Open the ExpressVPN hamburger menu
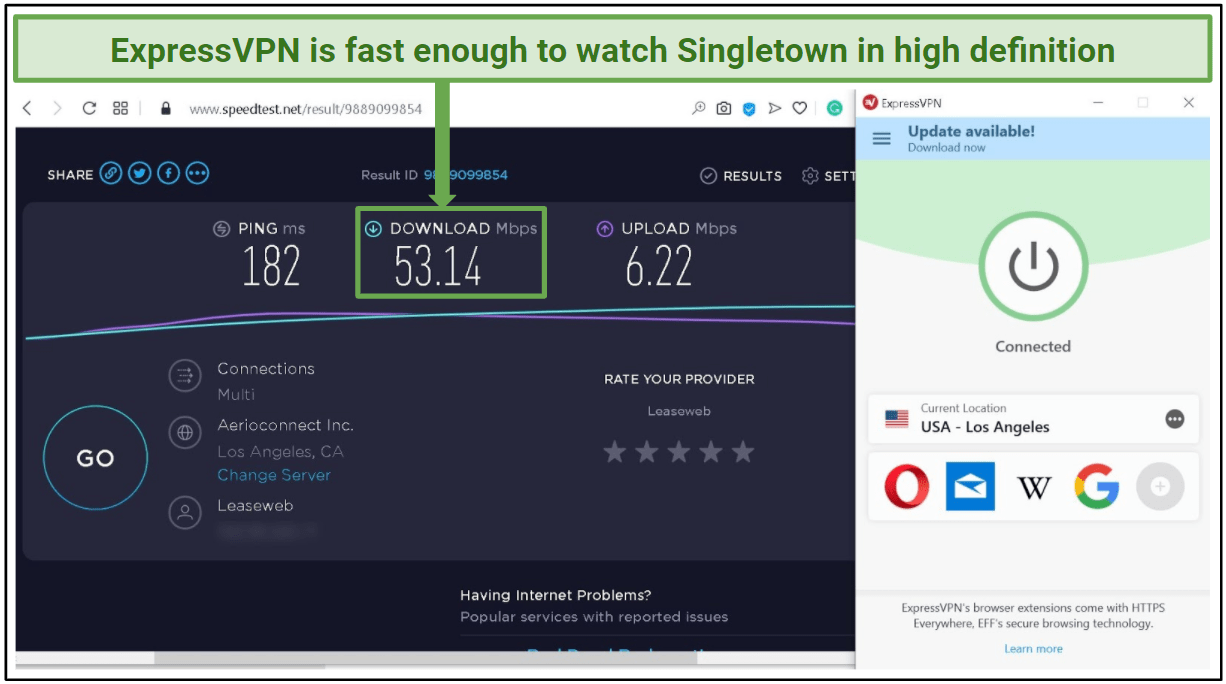The height and width of the screenshot is (684, 1226). pyautogui.click(x=881, y=139)
